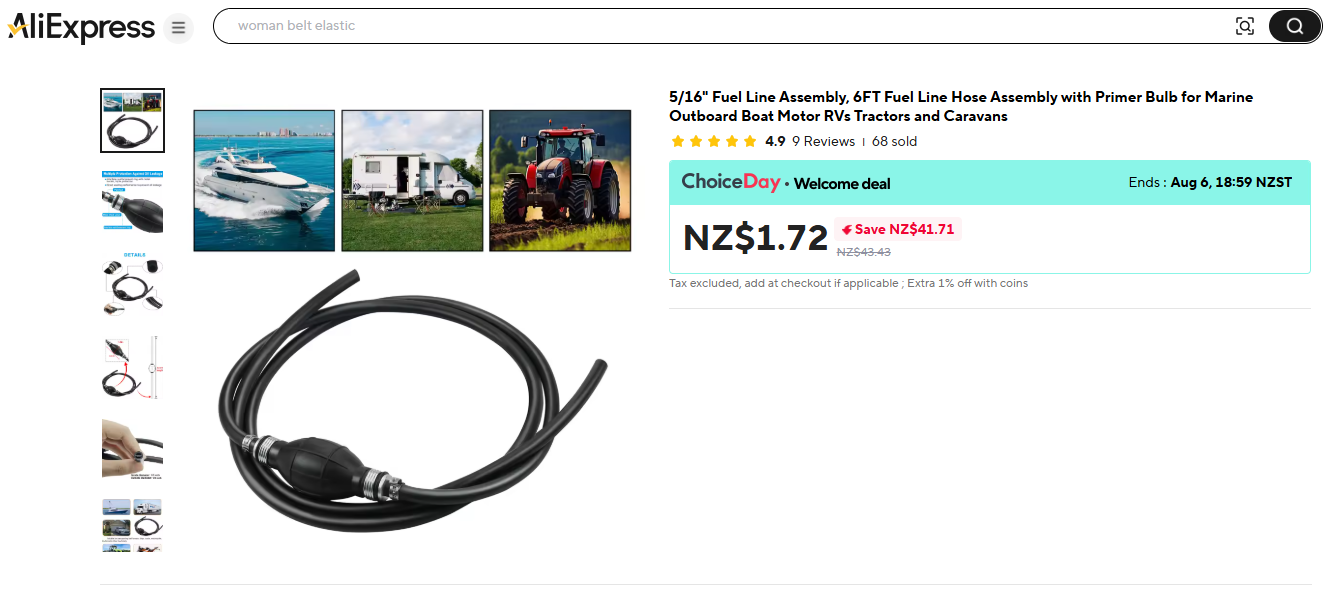Open the 9 Reviews link
Screen dimensions: 1326x603
[x=823, y=141]
